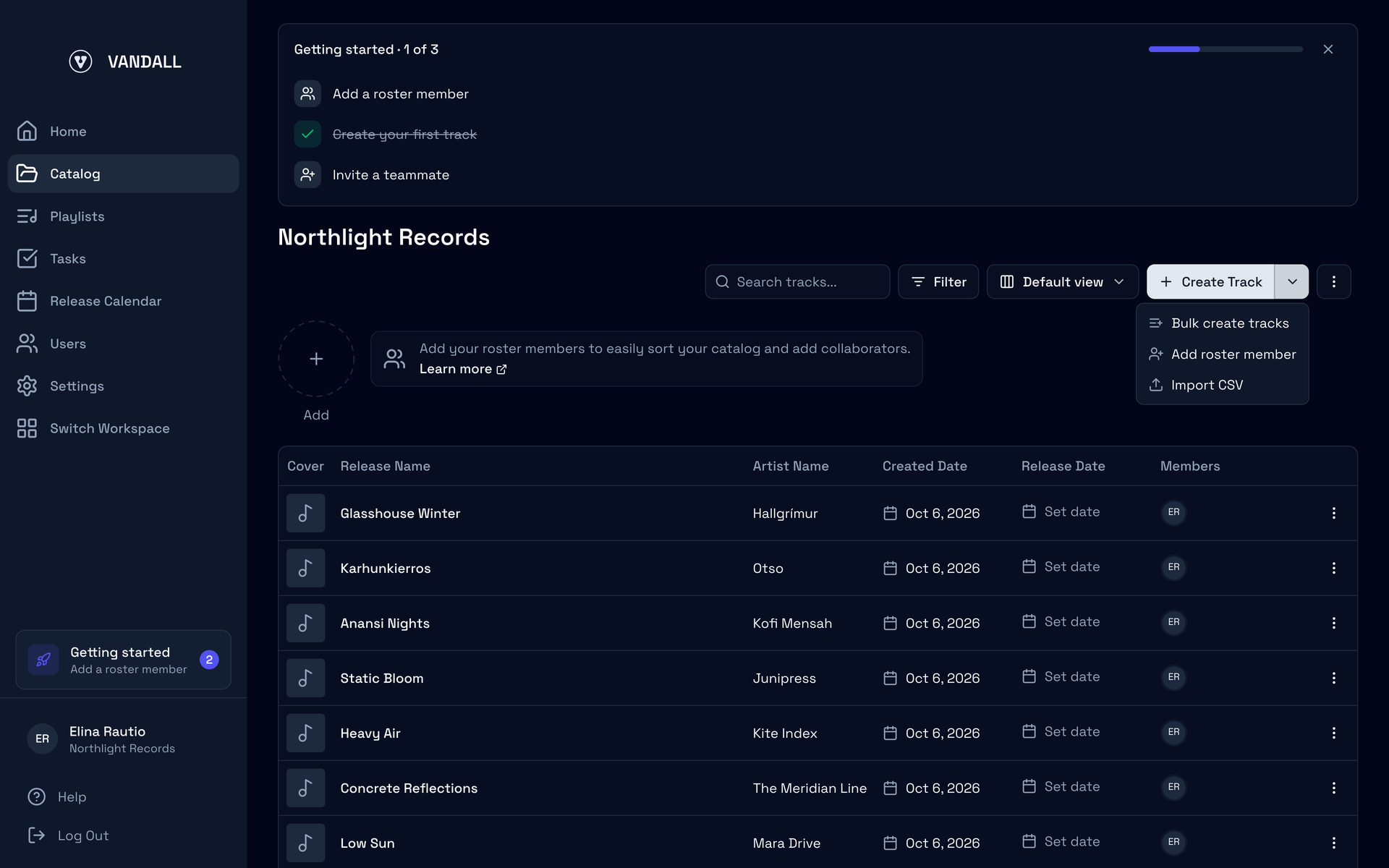The width and height of the screenshot is (1389, 868).
Task: Close the Getting started panel
Action: click(1328, 49)
